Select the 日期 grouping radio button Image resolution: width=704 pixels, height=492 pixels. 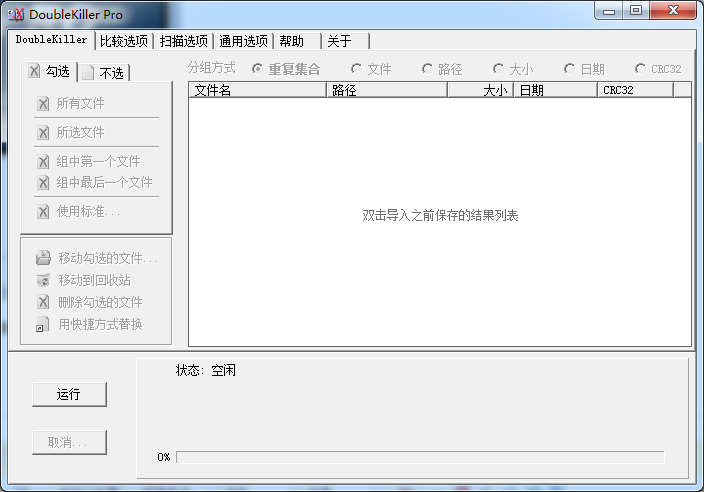pyautogui.click(x=569, y=69)
